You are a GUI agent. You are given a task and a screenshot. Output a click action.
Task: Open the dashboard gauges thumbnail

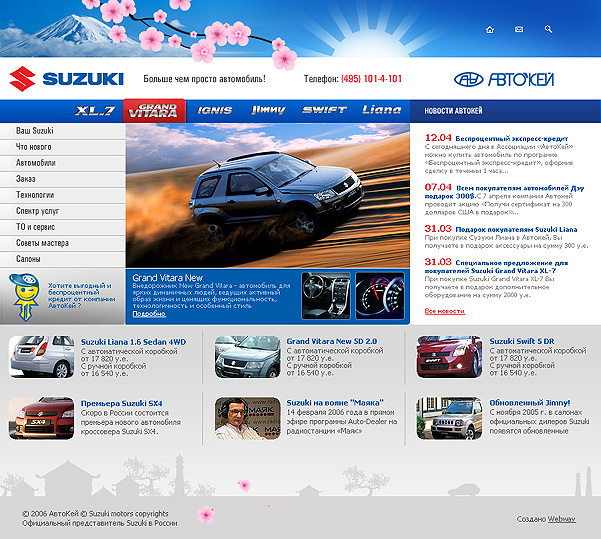point(380,296)
